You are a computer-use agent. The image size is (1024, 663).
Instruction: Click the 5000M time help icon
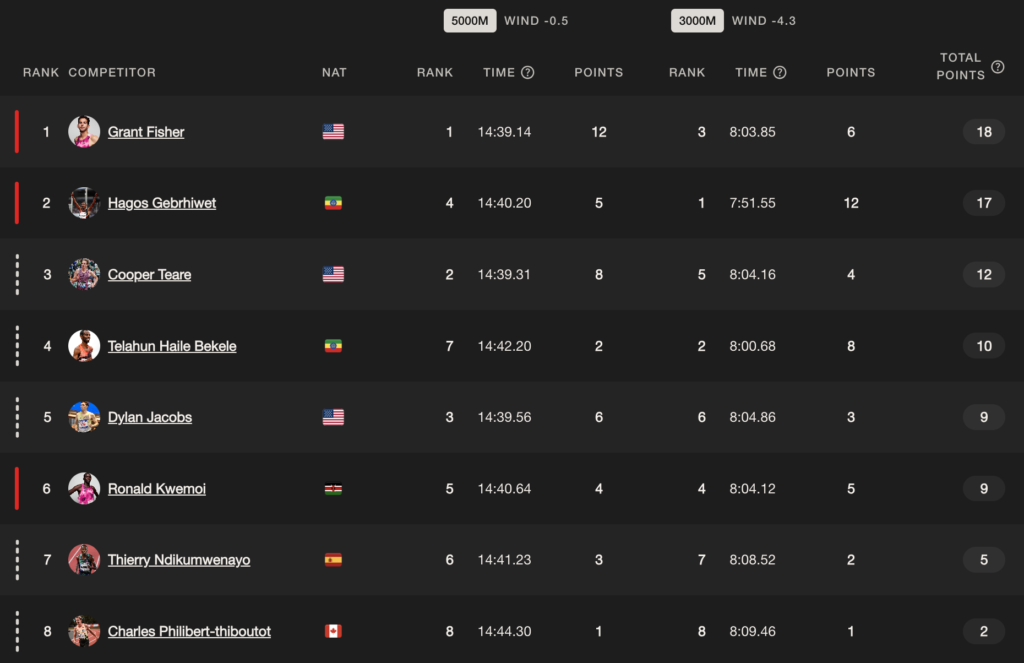pyautogui.click(x=528, y=73)
